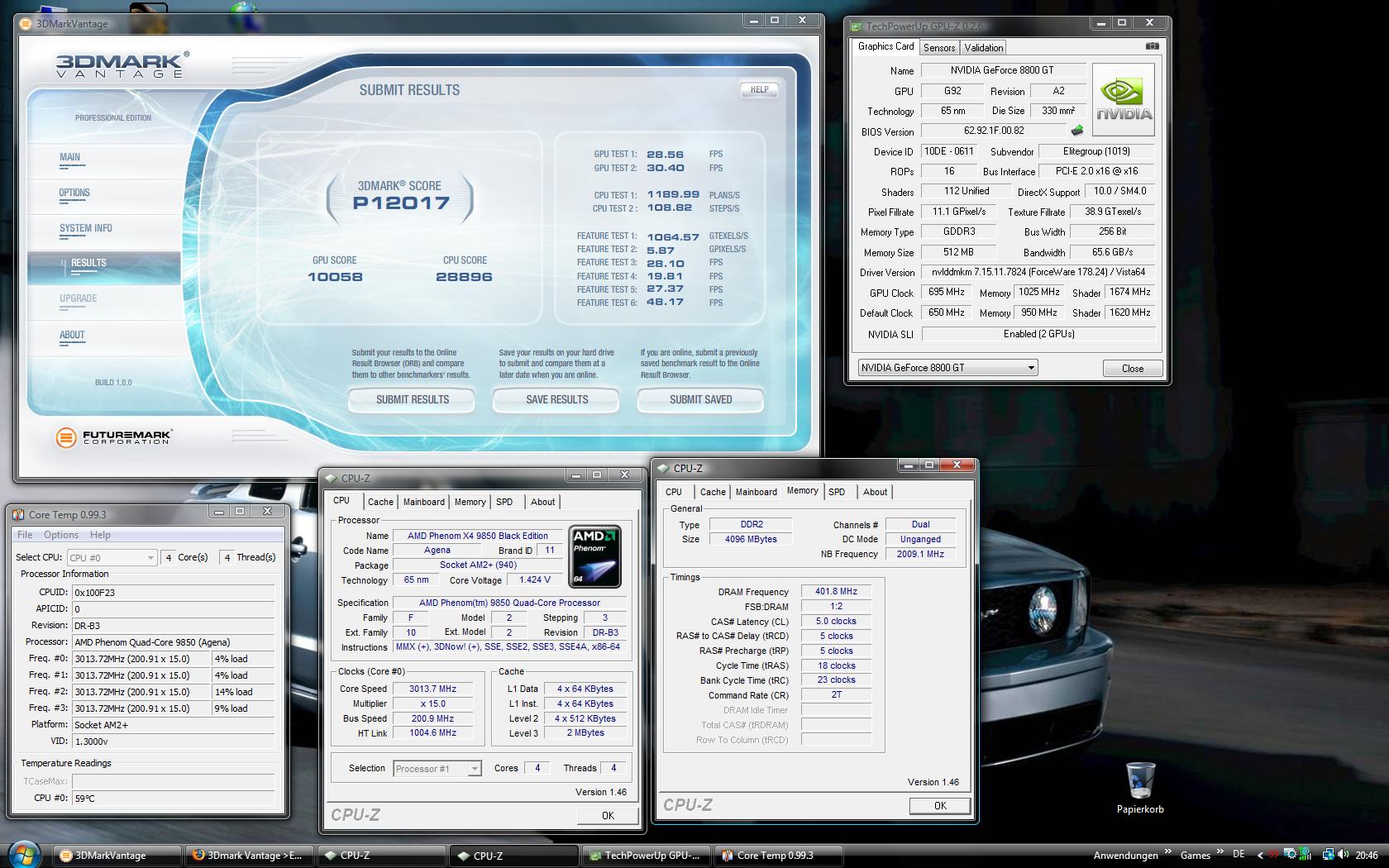Open About tab in memory CPU-Z window
The width and height of the screenshot is (1389, 868).
pos(875,492)
